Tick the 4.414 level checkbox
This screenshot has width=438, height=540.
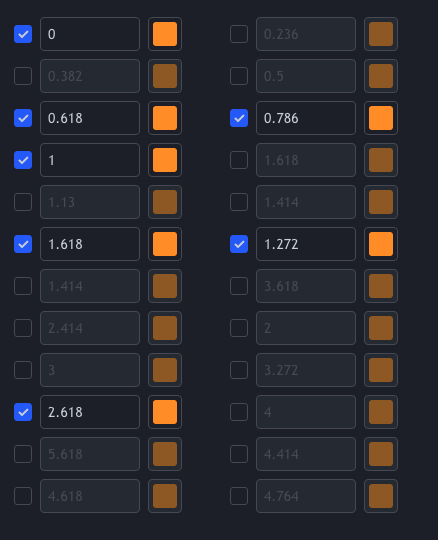click(x=239, y=454)
